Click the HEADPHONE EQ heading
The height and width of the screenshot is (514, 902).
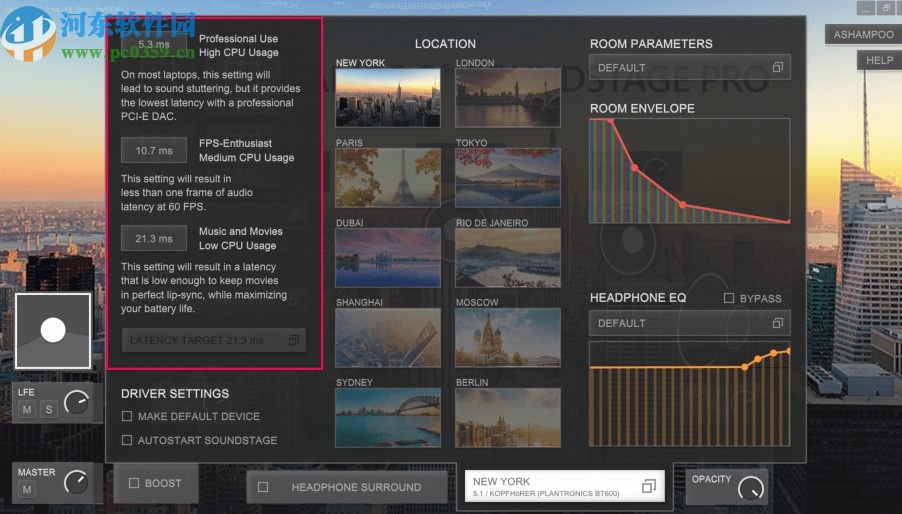[x=638, y=297]
